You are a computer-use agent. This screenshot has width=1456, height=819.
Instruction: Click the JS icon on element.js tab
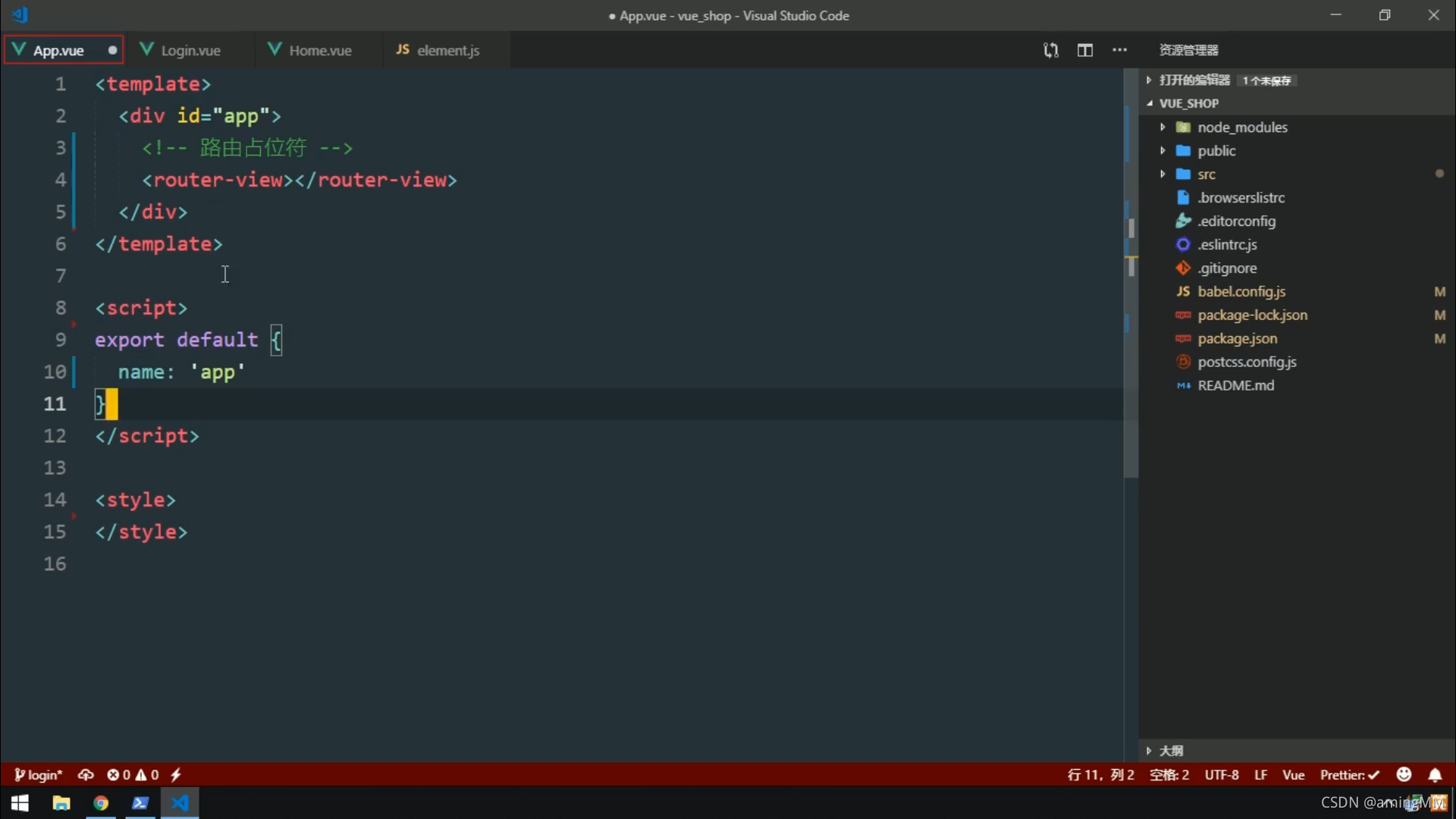403,49
